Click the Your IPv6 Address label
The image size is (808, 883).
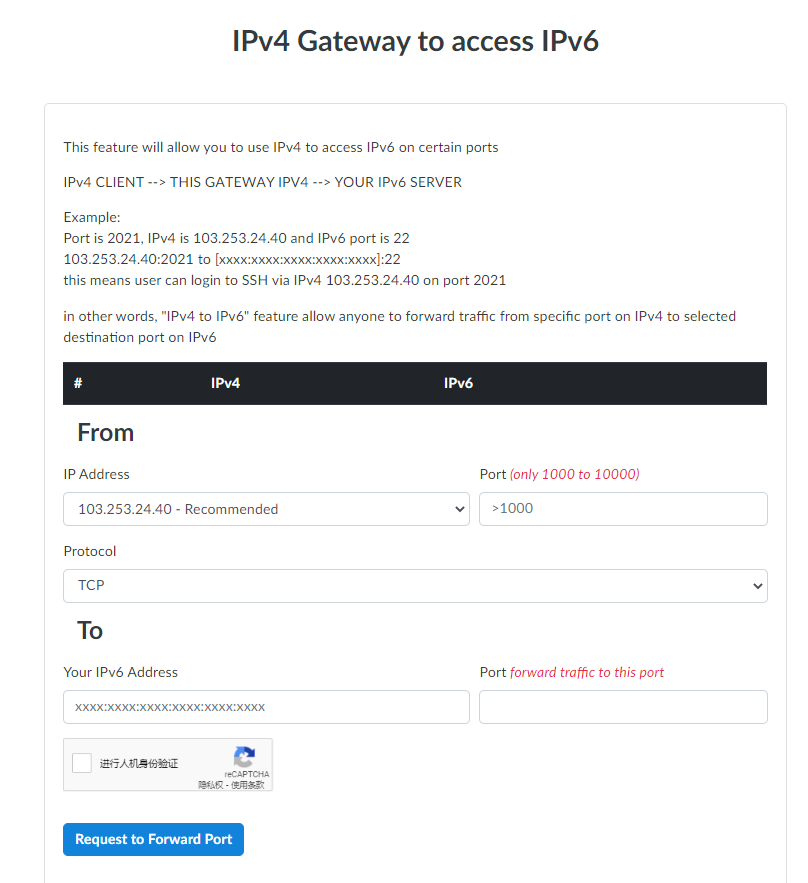click(120, 672)
